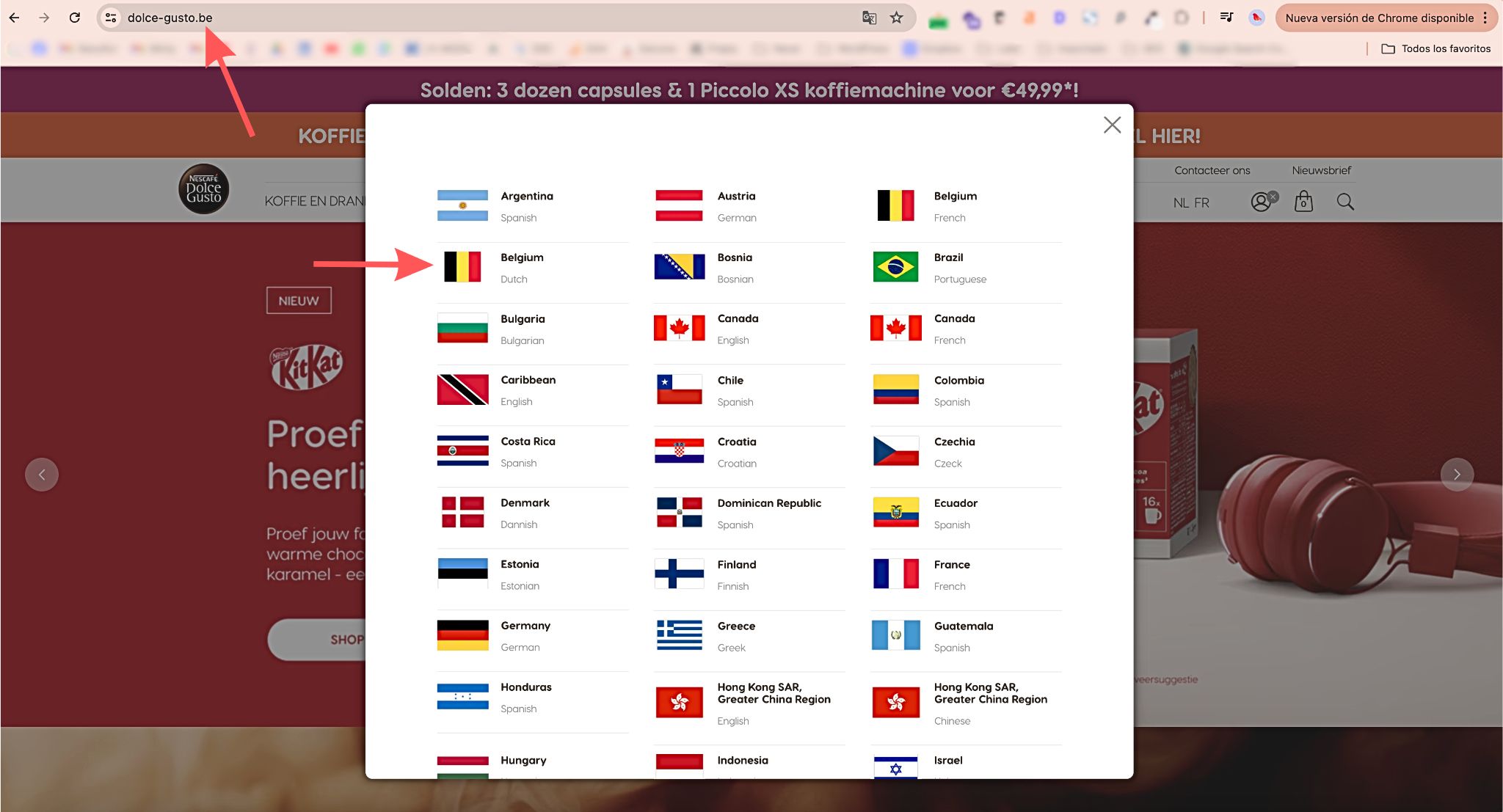The height and width of the screenshot is (812, 1503).
Task: Click the Google Translate icon in address bar
Action: tap(869, 18)
